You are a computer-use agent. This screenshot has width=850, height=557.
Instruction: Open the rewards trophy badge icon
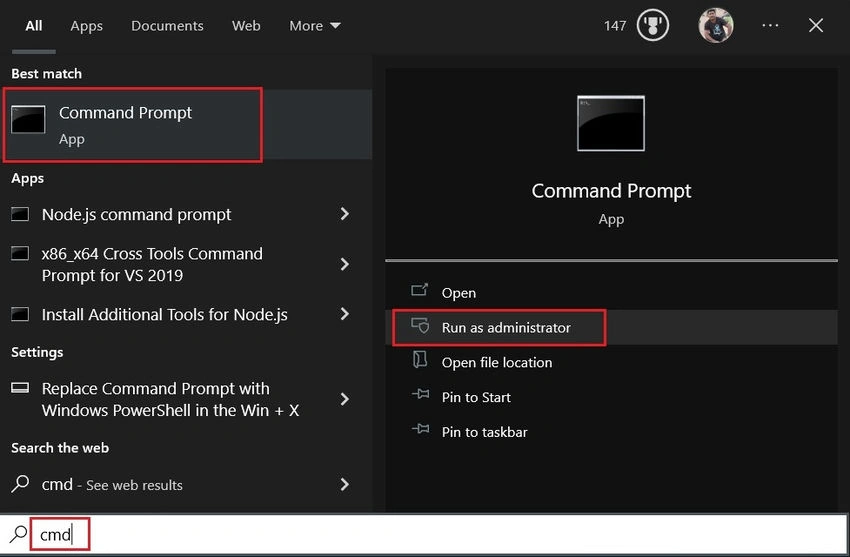tap(653, 25)
